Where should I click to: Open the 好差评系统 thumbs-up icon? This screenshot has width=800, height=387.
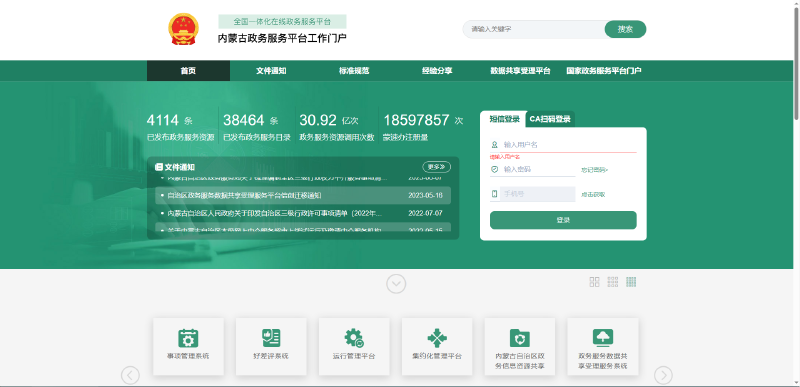271,338
